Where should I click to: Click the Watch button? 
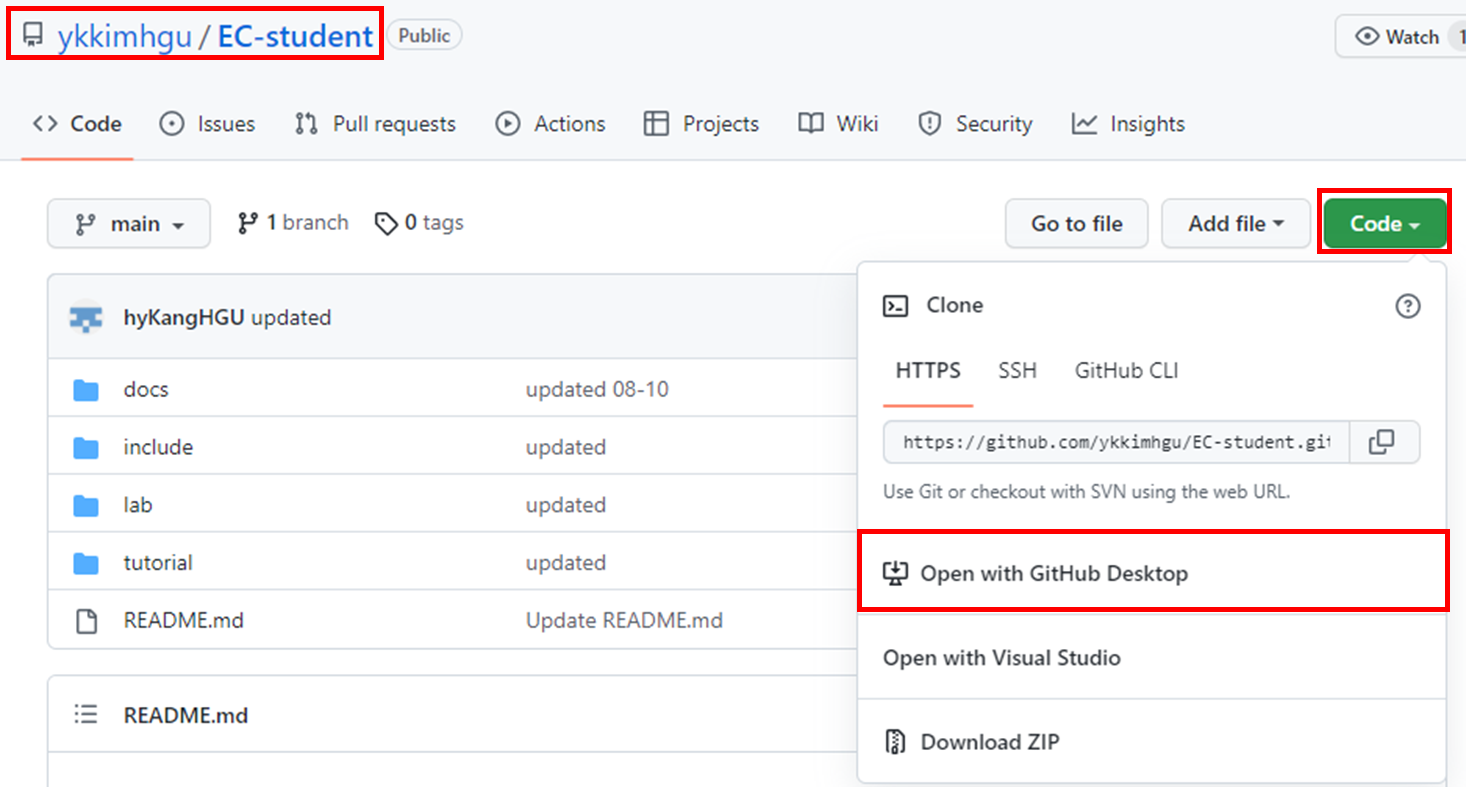coord(1399,37)
